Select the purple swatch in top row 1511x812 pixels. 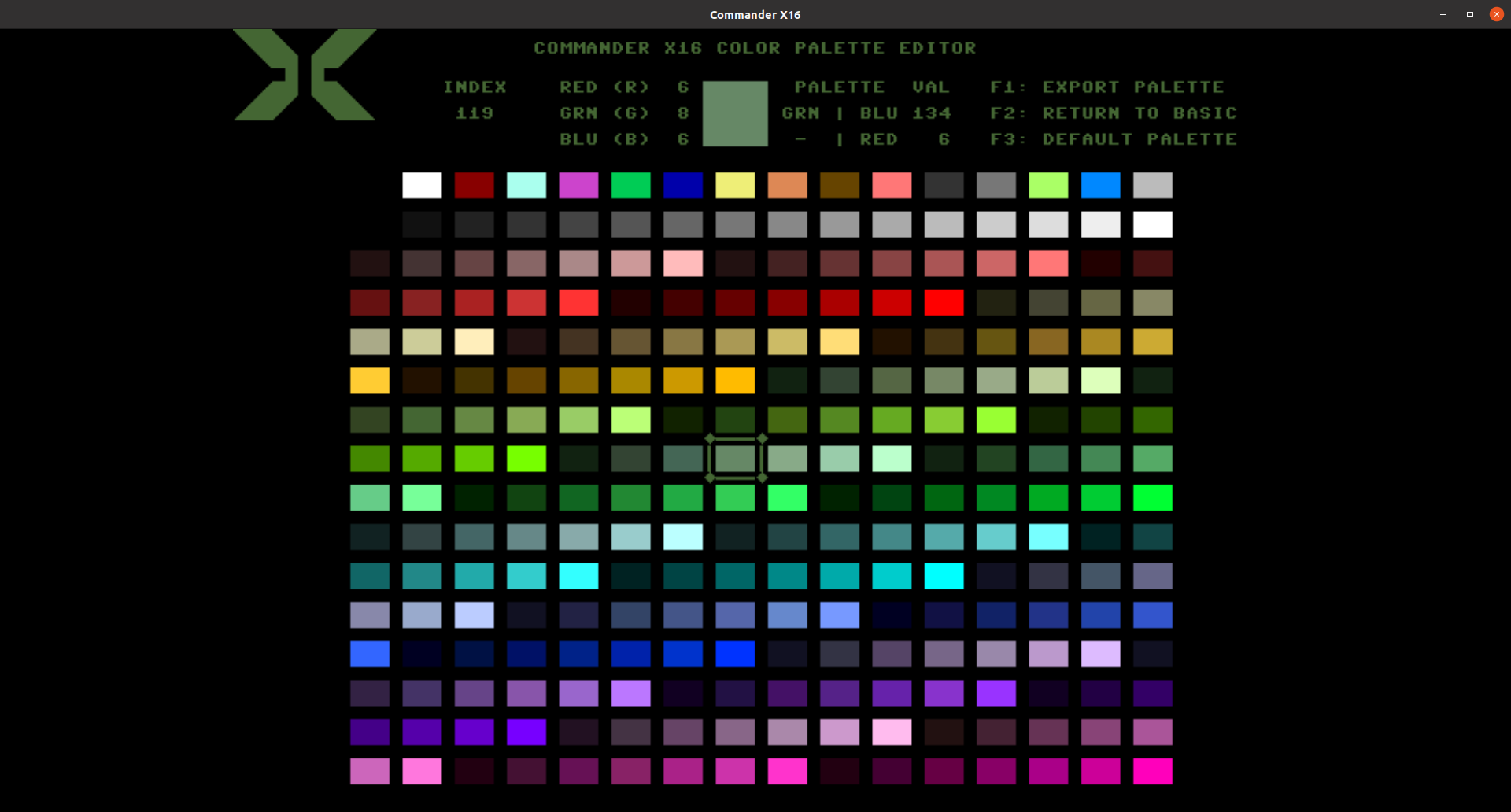pyautogui.click(x=578, y=186)
